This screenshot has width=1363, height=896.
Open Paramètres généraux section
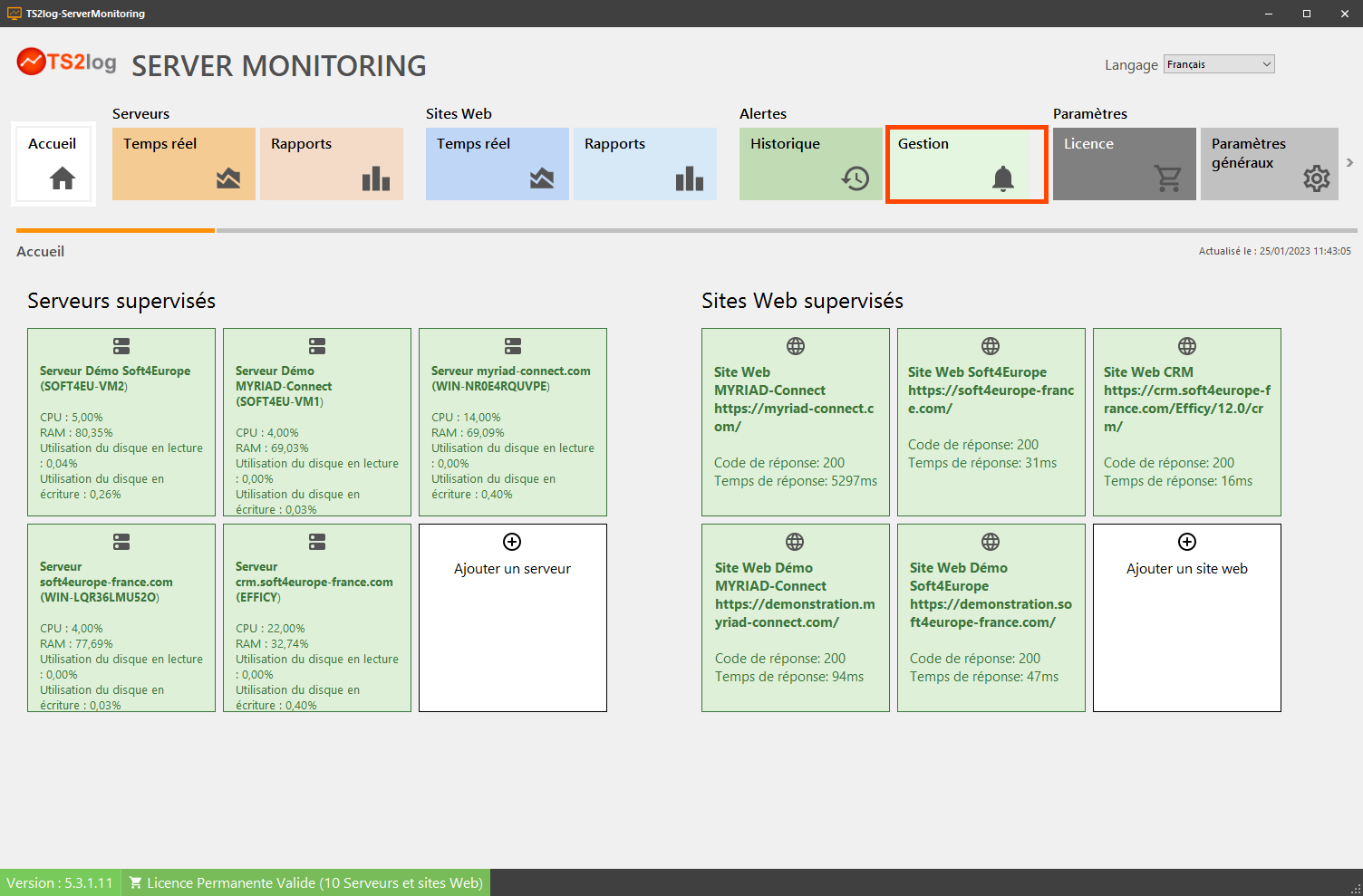point(1270,164)
